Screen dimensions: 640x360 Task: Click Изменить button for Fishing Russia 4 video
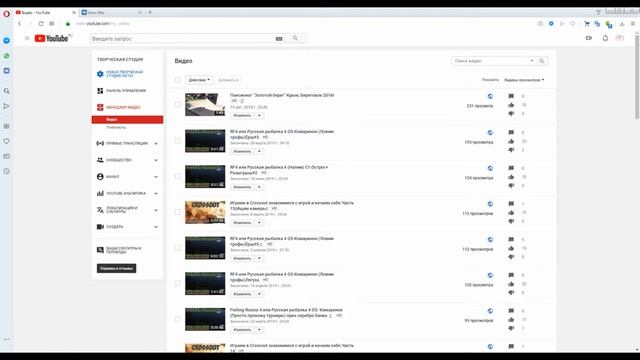[x=242, y=330]
